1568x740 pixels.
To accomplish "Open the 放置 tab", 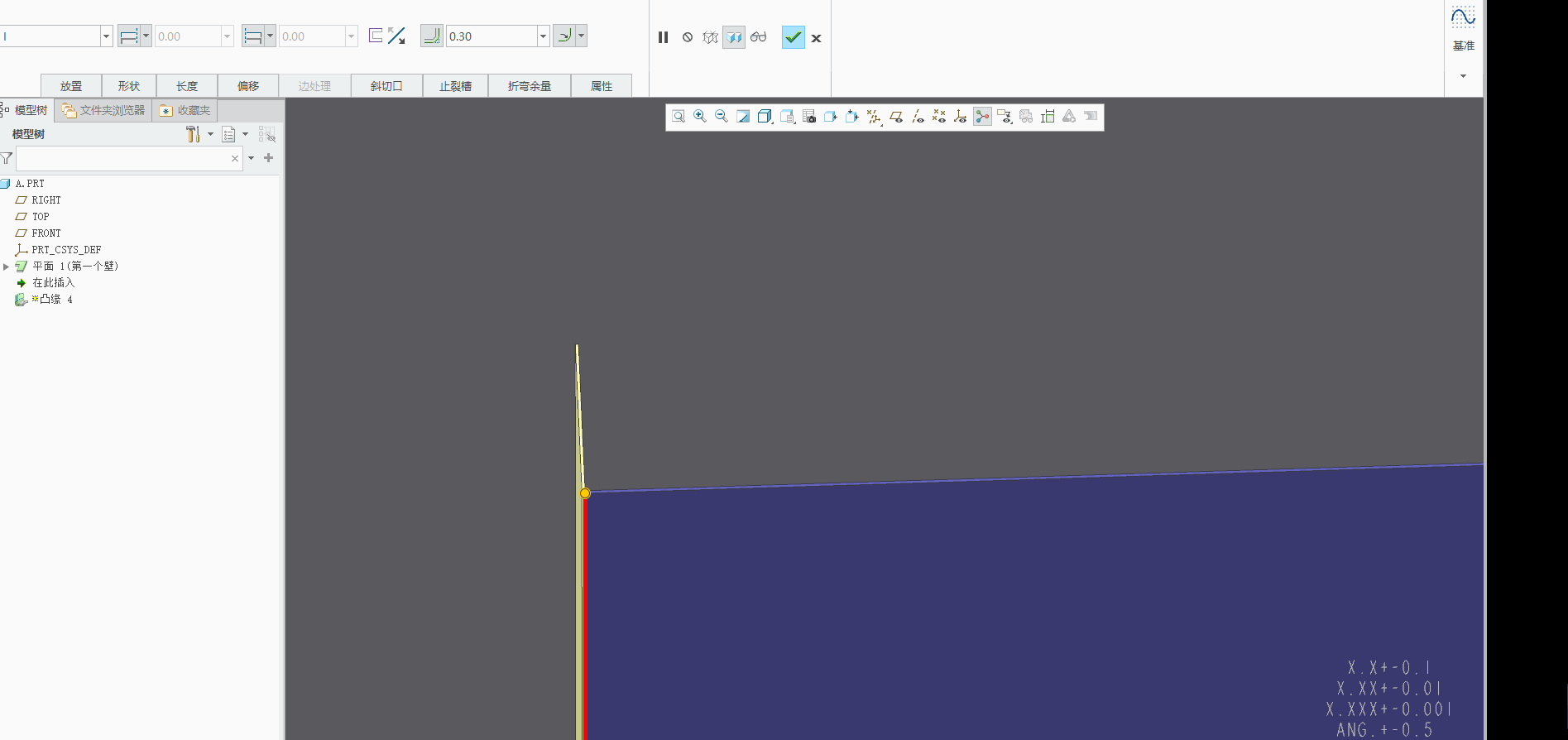I will click(x=71, y=86).
